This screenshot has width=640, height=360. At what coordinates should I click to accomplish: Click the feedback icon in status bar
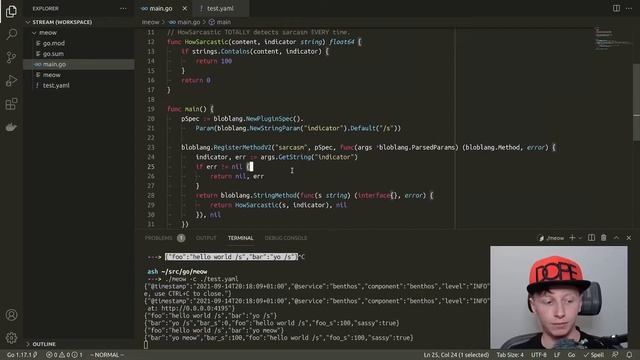coord(615,355)
